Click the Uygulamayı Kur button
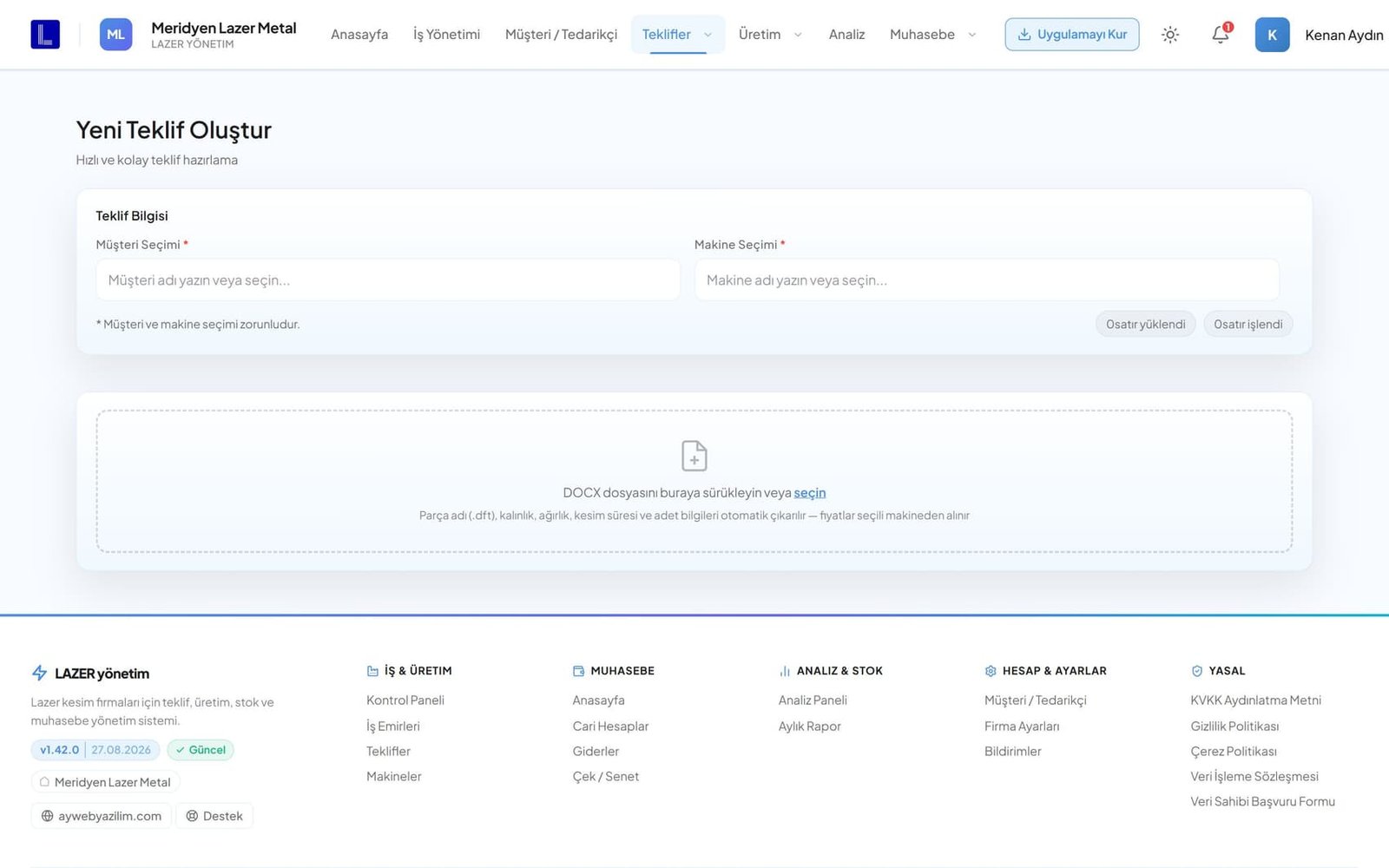 [1072, 35]
